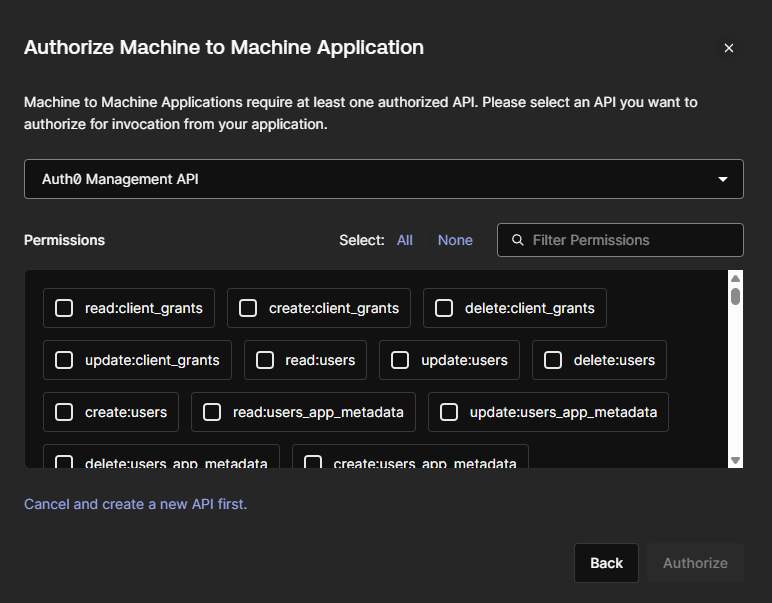Click the Authorize button
This screenshot has height=603, width=772.
point(695,563)
